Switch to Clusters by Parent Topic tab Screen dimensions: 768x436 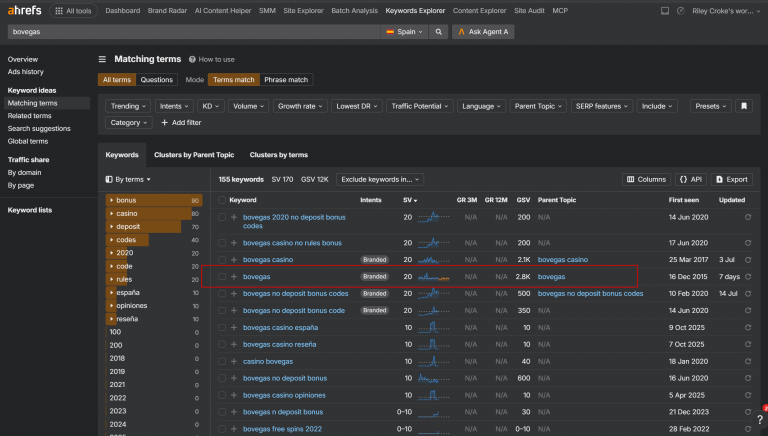pos(194,155)
